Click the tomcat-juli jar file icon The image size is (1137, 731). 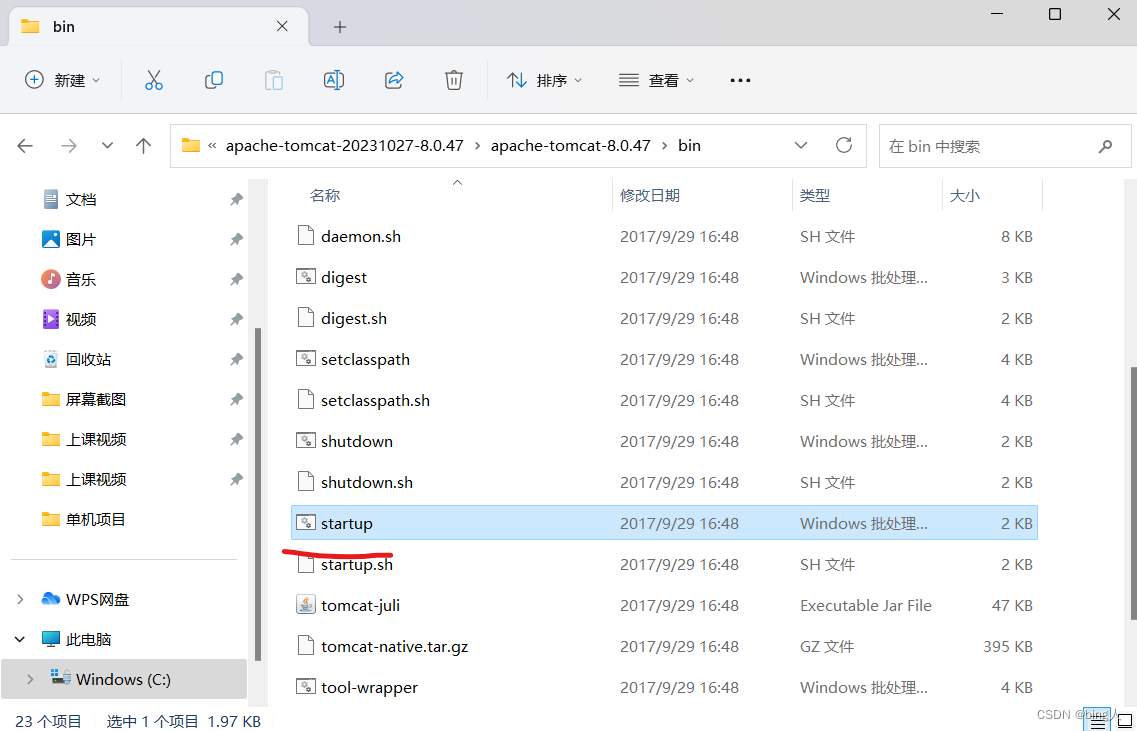[306, 605]
